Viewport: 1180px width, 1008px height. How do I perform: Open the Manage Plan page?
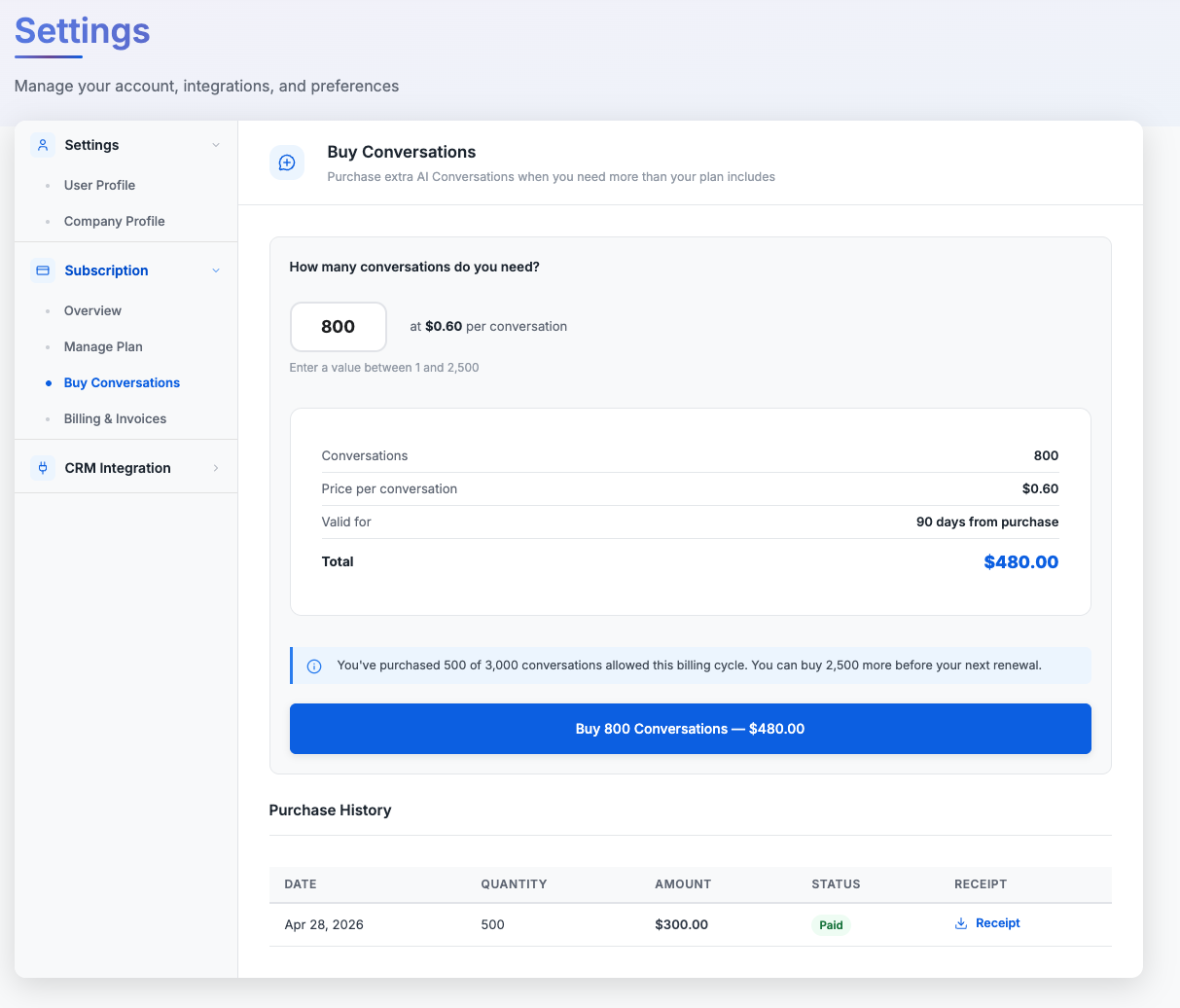[x=103, y=346]
